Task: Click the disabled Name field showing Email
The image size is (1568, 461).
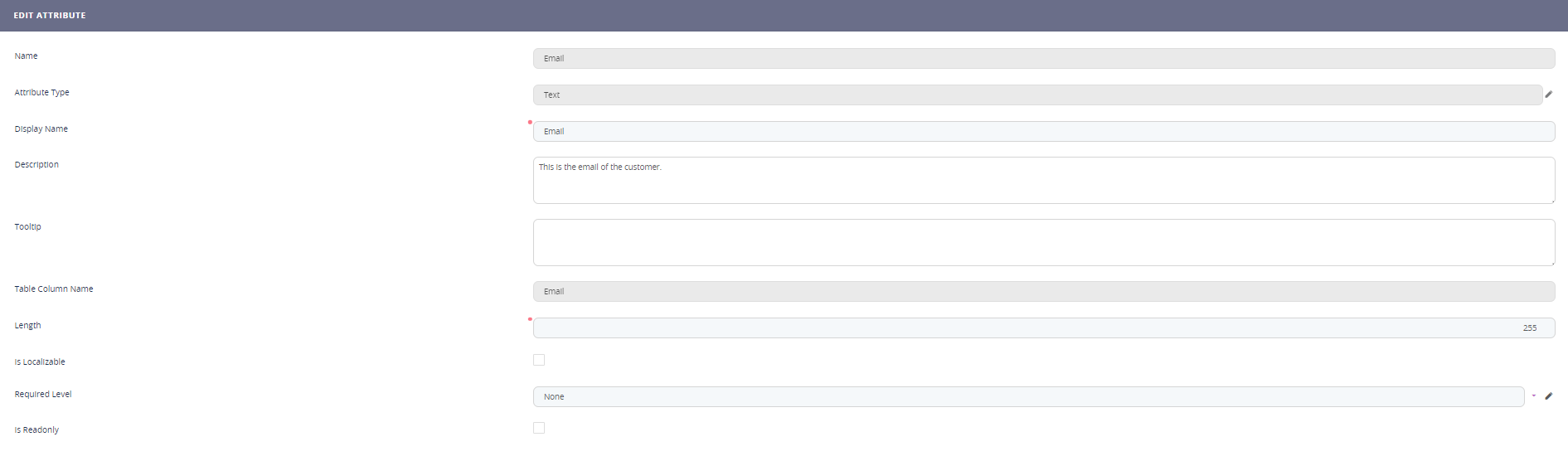Action: [x=1043, y=59]
